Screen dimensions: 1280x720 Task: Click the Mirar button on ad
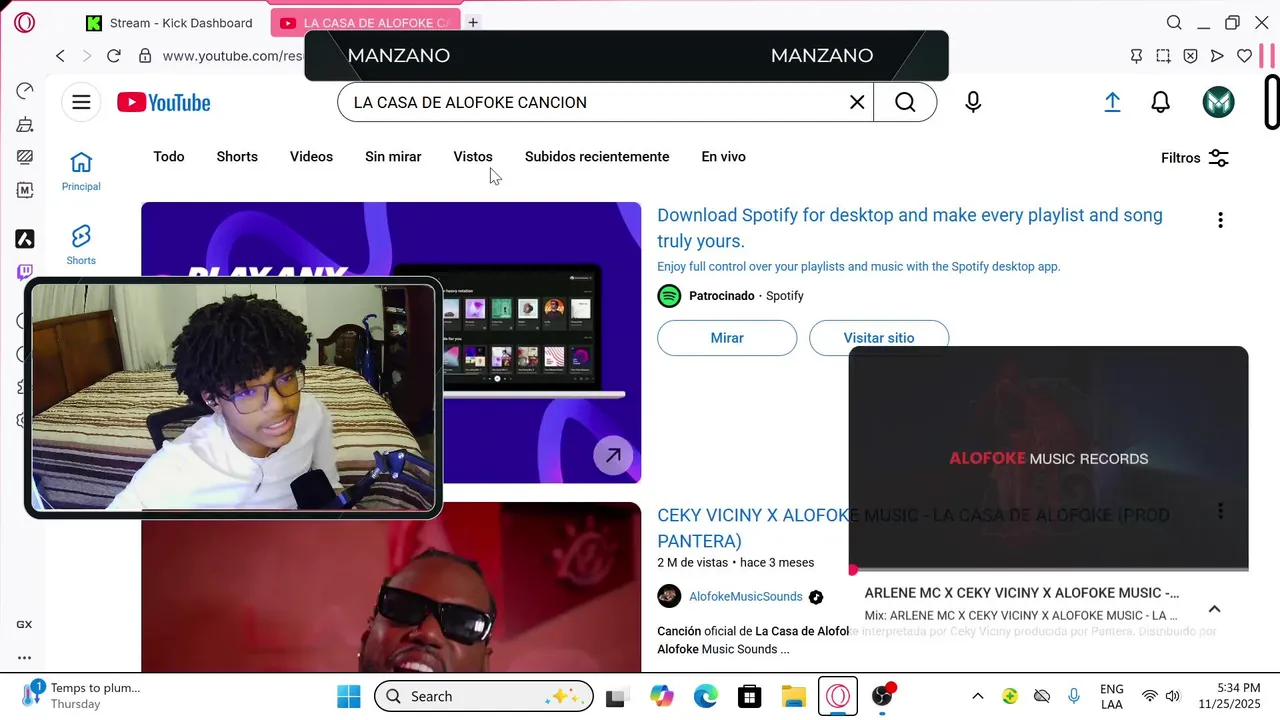coord(727,338)
